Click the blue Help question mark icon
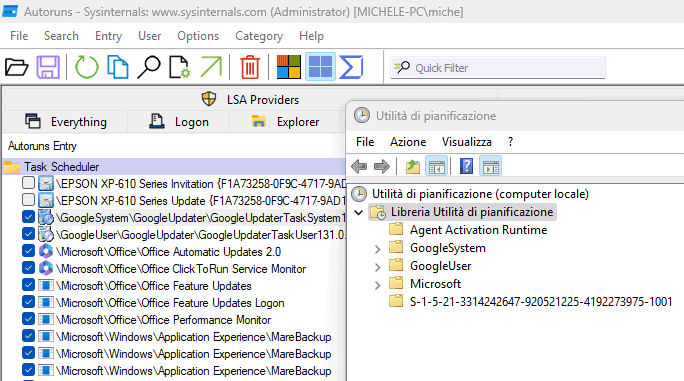The width and height of the screenshot is (684, 381). 466,166
